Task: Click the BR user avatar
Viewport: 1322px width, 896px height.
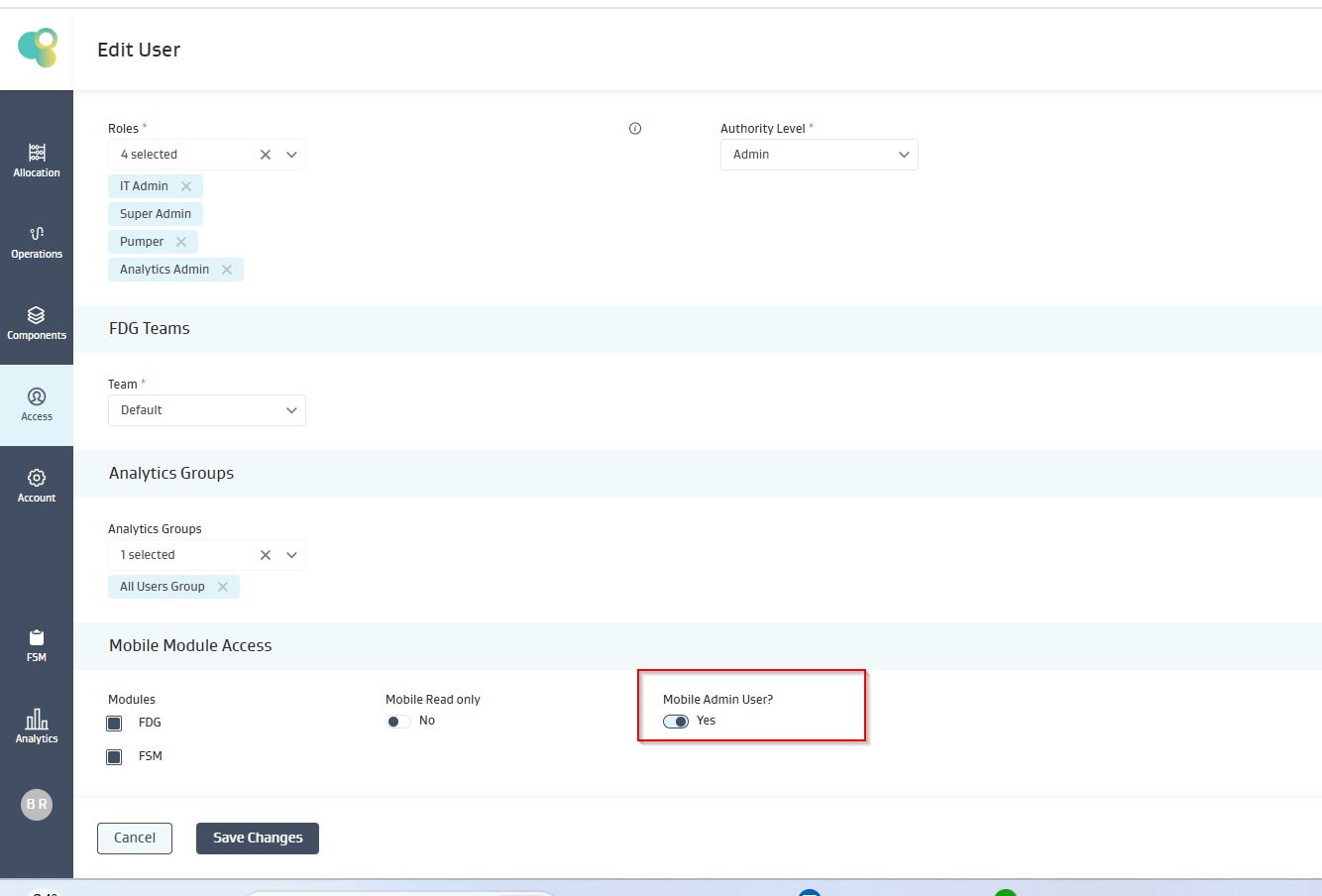Action: 37,805
